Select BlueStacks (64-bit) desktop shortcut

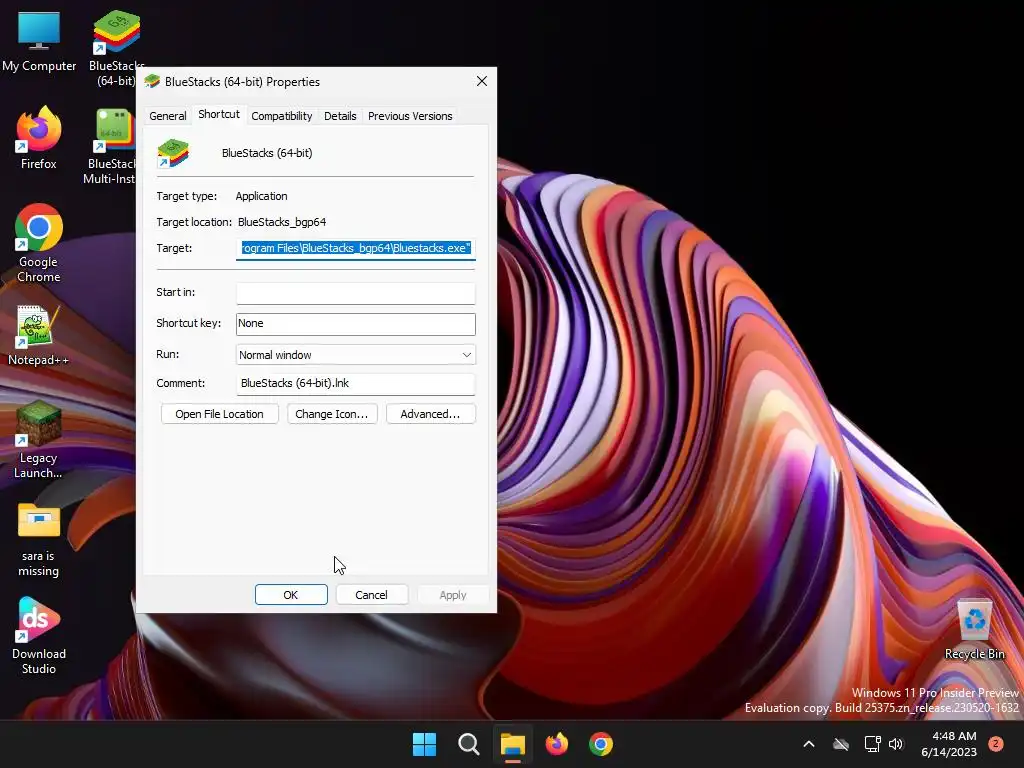(x=116, y=47)
